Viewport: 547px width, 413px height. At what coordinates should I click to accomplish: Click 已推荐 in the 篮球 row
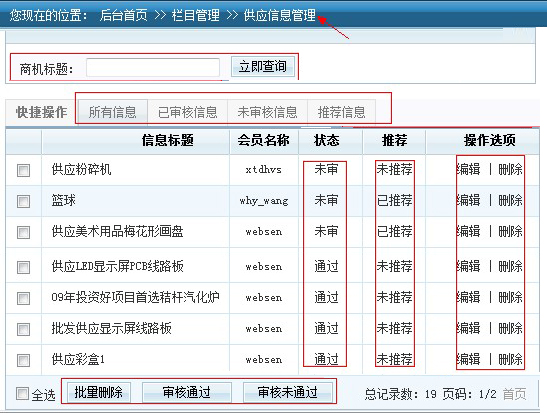point(395,200)
